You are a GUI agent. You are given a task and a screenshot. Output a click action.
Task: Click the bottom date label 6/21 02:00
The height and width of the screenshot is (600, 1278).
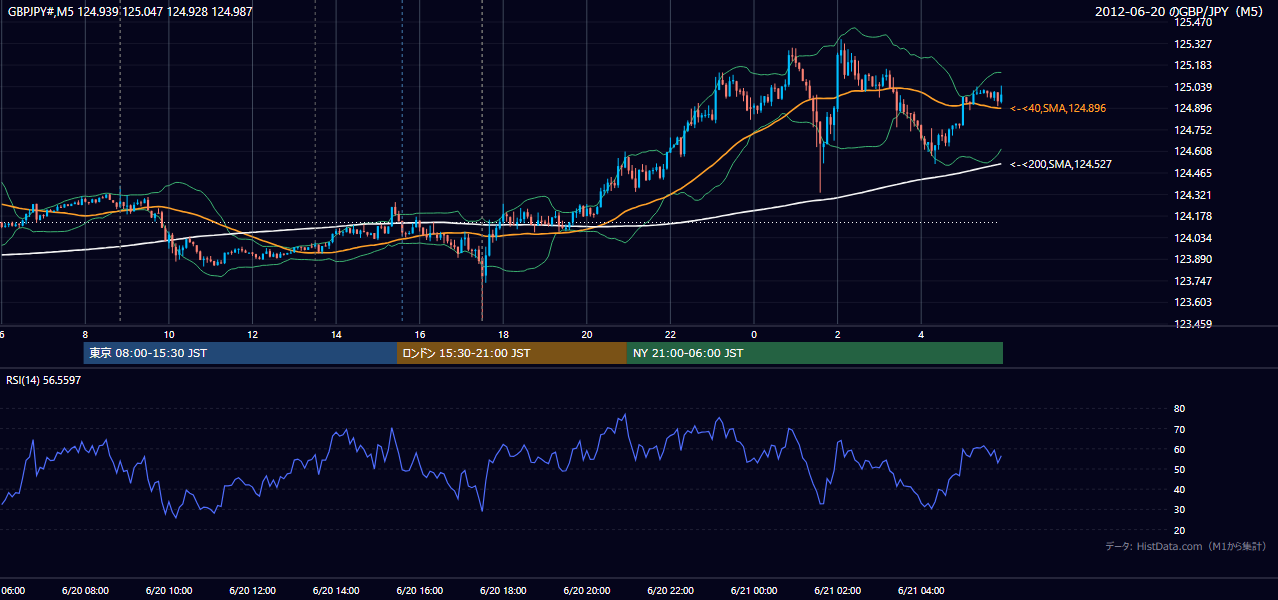[837, 591]
